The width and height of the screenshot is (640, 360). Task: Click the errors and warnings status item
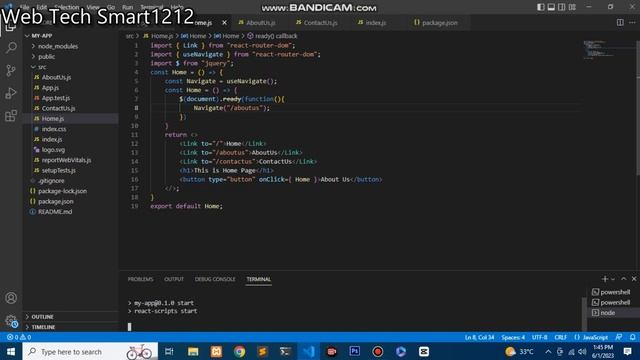[19, 337]
